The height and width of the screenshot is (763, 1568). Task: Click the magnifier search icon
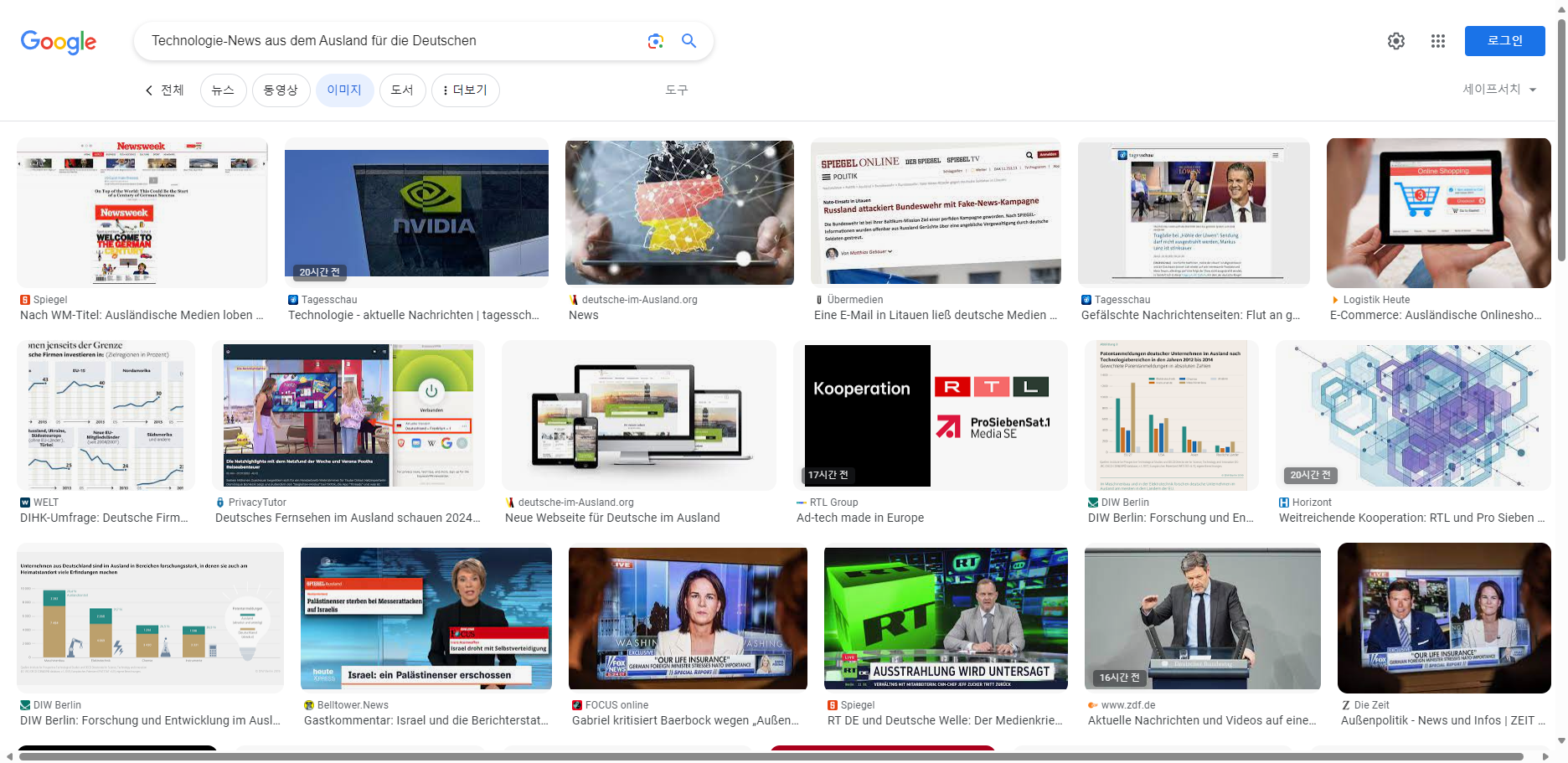tap(689, 41)
